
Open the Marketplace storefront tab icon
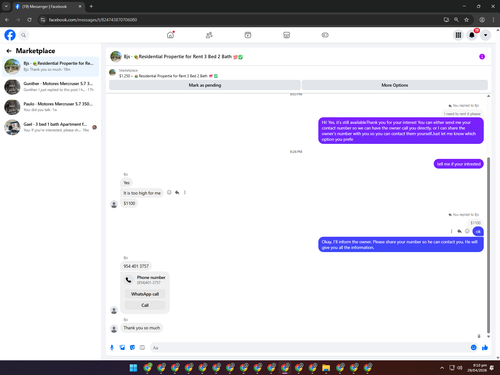[286, 35]
